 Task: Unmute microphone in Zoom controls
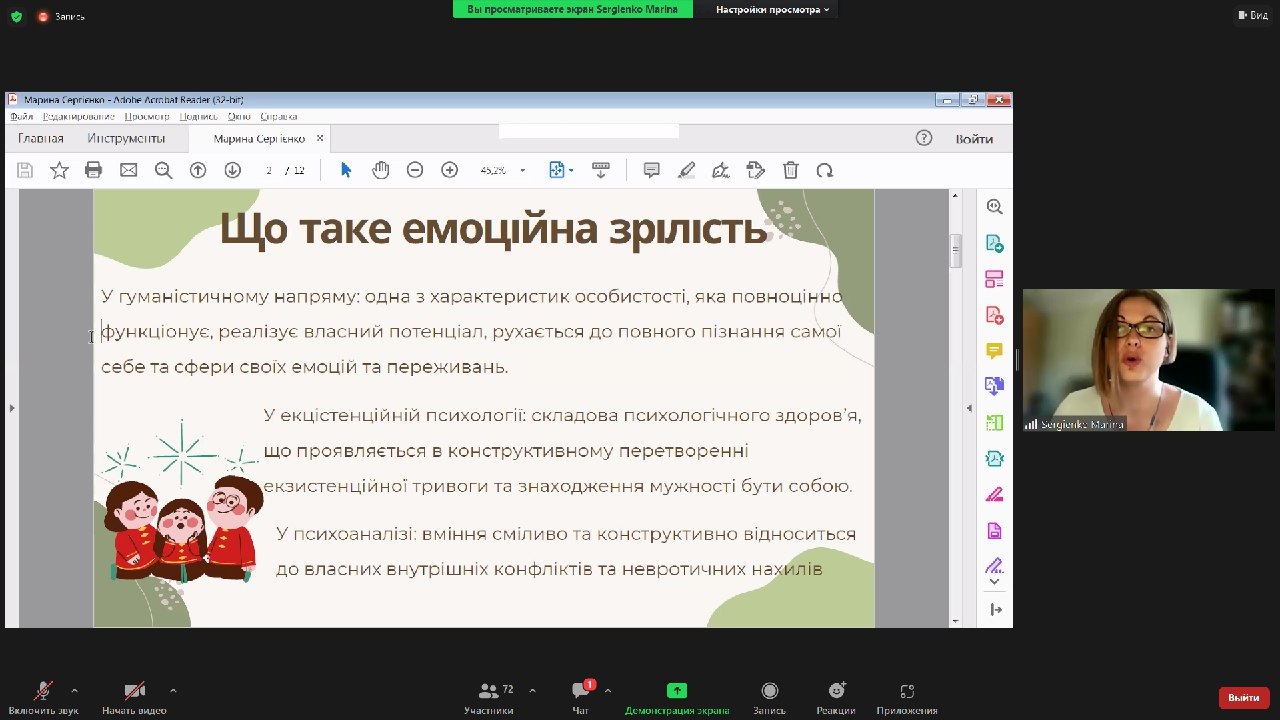pos(43,691)
